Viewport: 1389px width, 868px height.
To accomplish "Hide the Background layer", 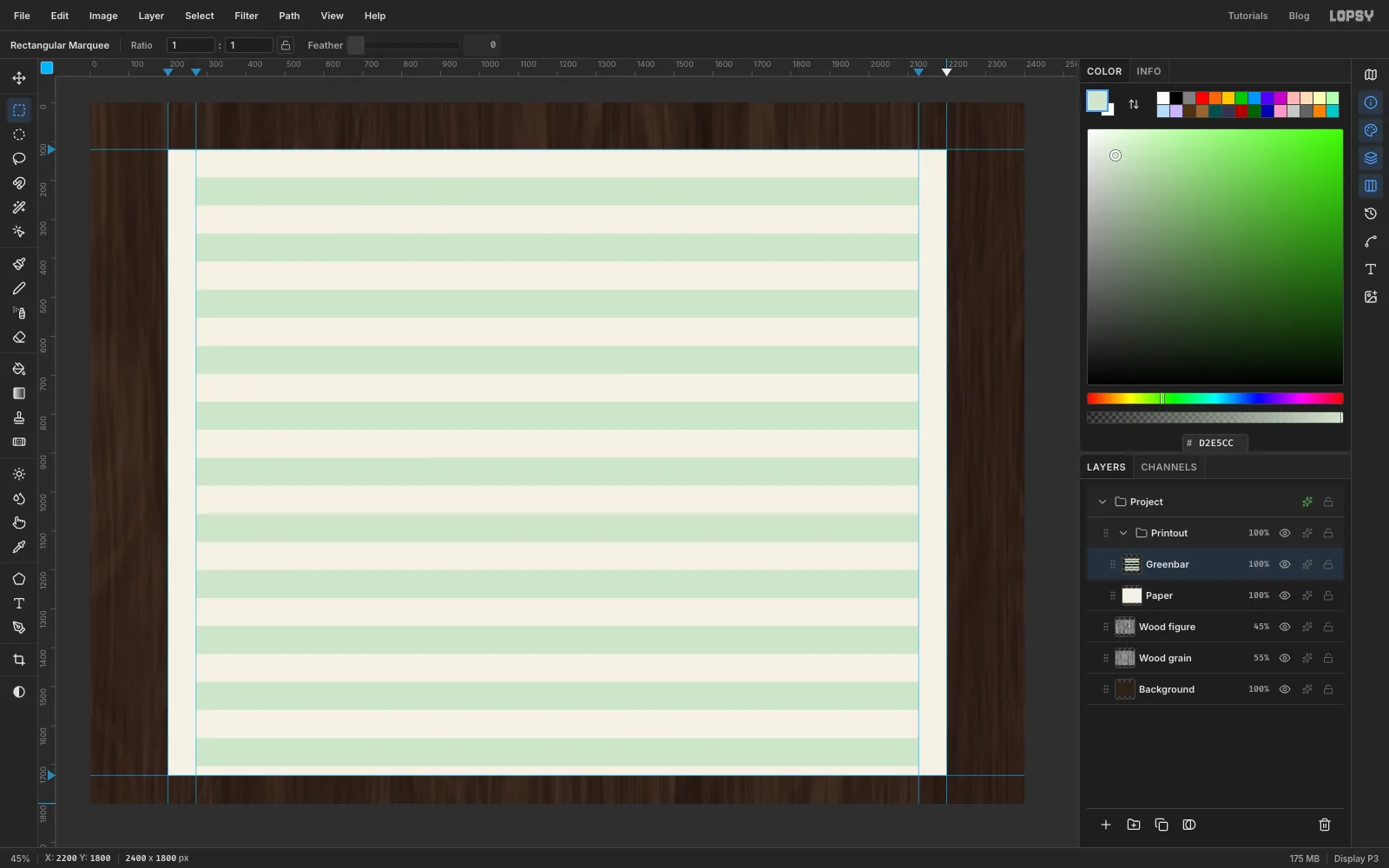I will click(1285, 689).
